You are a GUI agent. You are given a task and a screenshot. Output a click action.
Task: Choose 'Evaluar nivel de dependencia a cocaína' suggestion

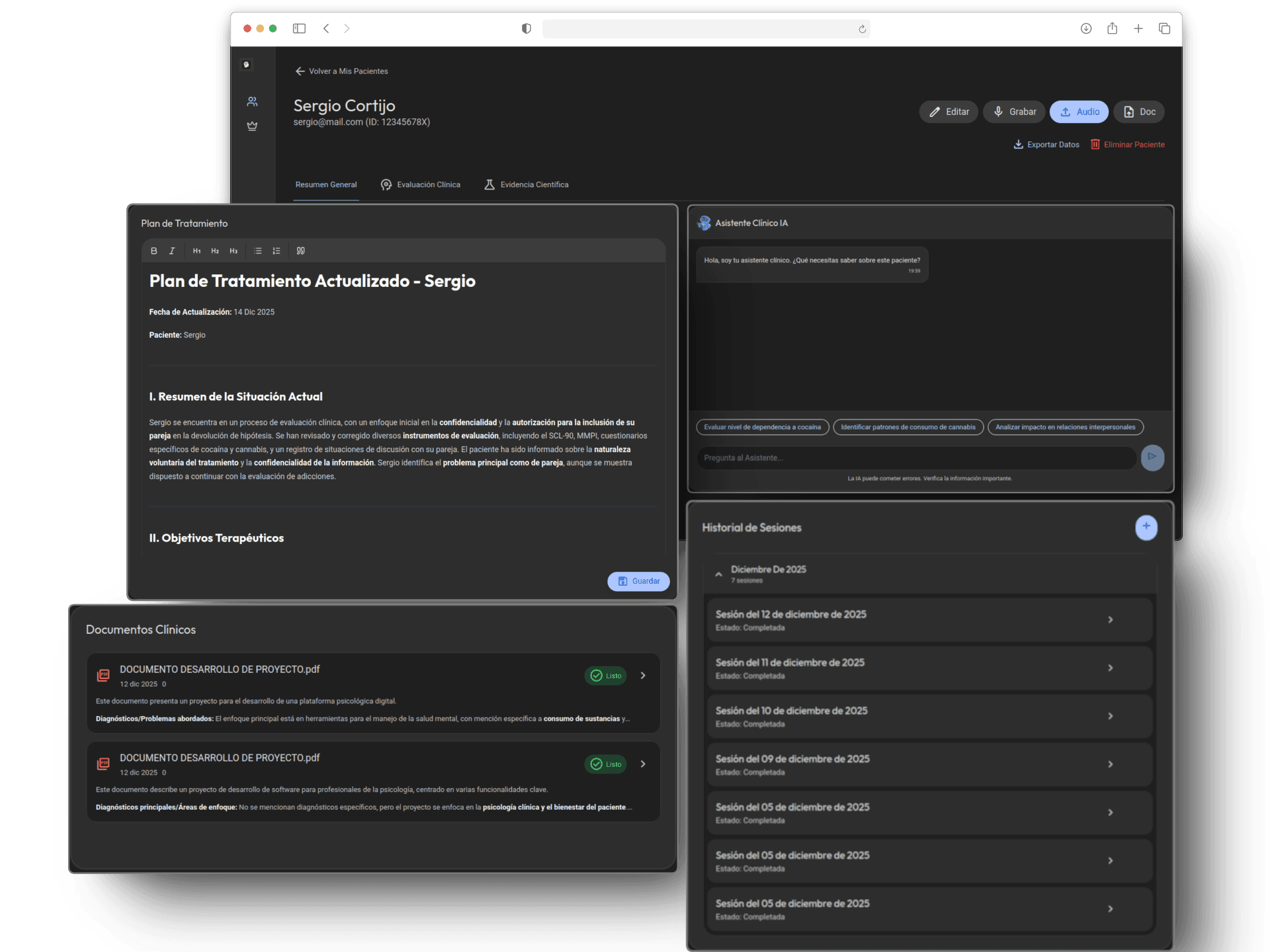pyautogui.click(x=762, y=427)
